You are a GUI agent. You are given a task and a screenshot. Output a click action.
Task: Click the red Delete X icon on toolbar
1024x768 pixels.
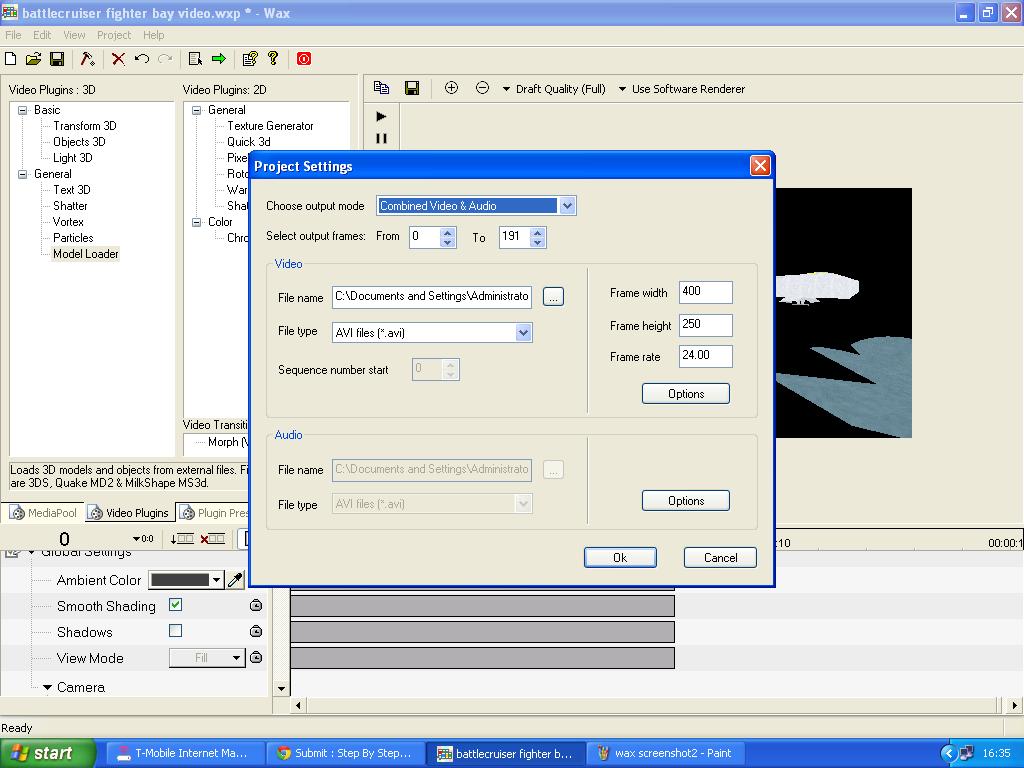117,58
